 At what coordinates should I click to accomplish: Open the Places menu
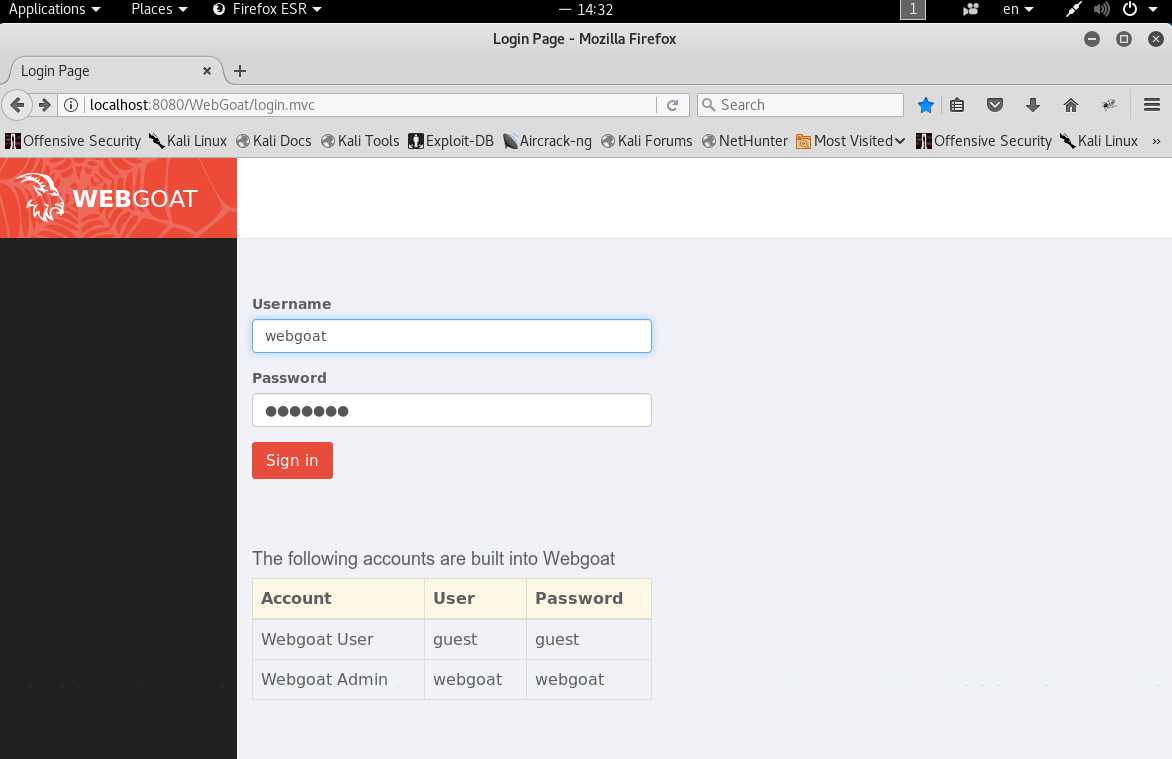[159, 9]
